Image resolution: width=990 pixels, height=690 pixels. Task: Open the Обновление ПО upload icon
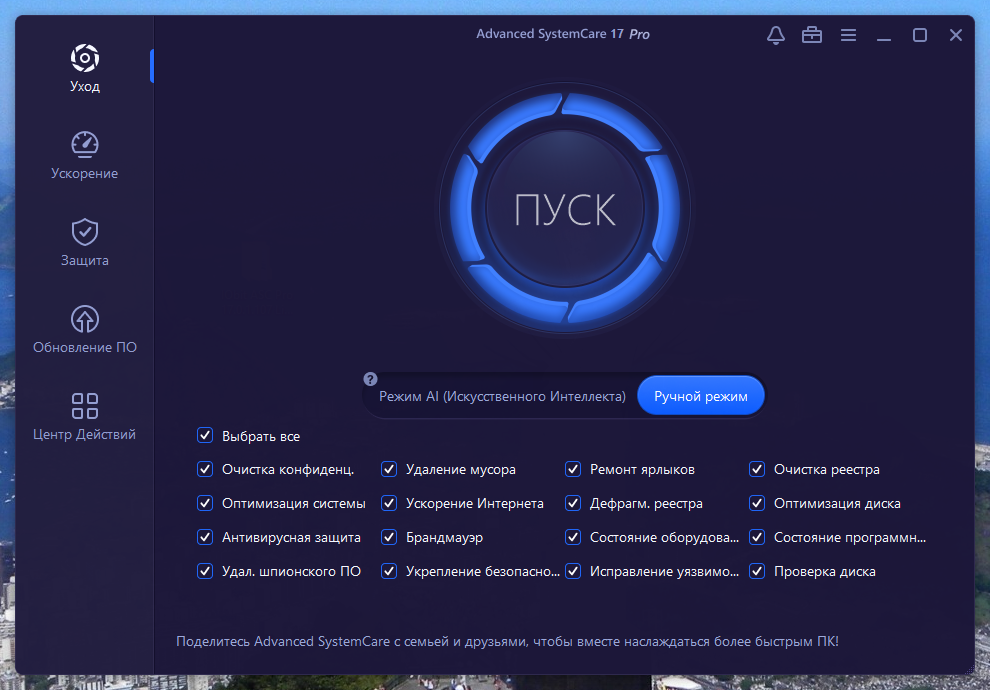click(85, 319)
